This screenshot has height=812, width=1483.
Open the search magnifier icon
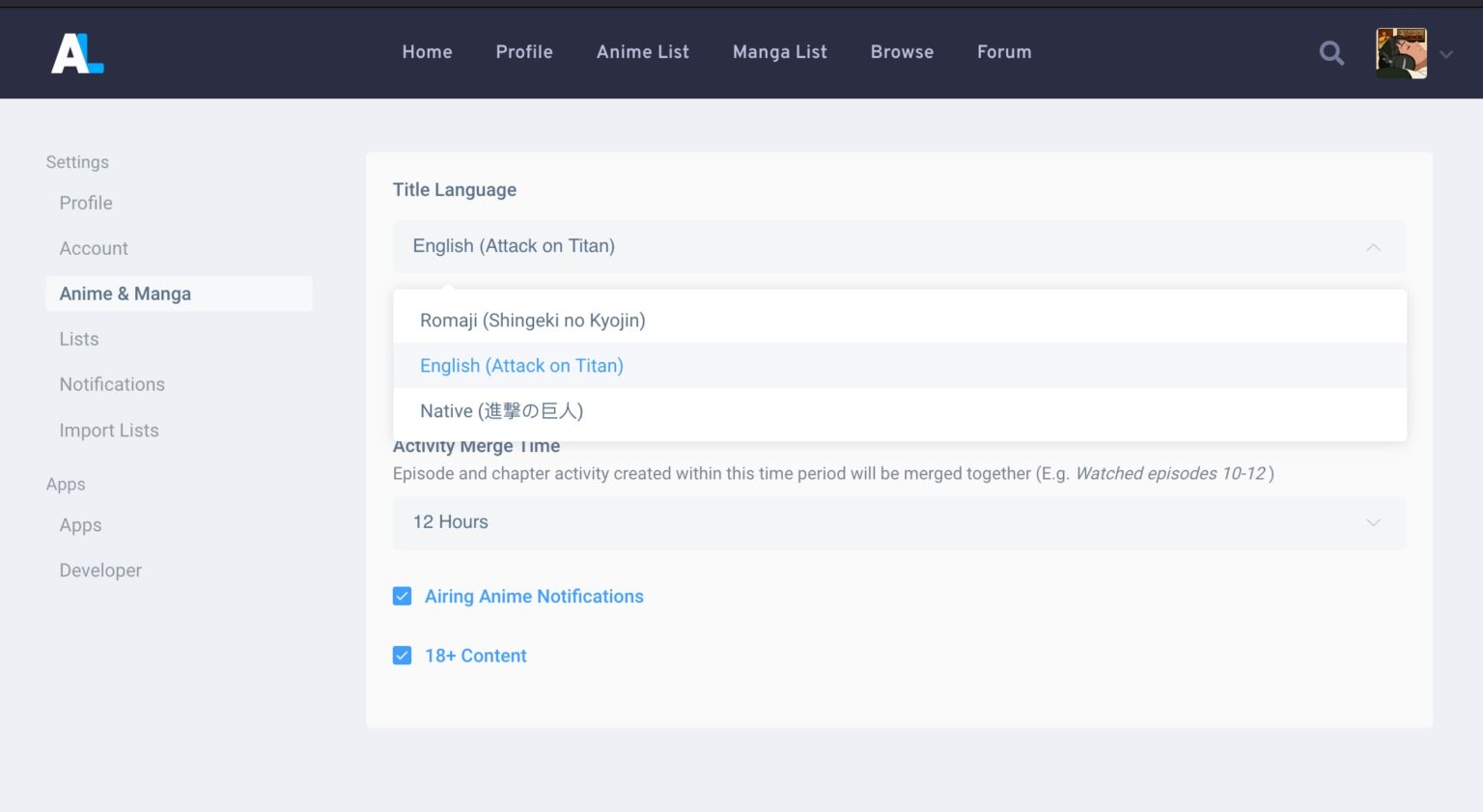pos(1331,53)
